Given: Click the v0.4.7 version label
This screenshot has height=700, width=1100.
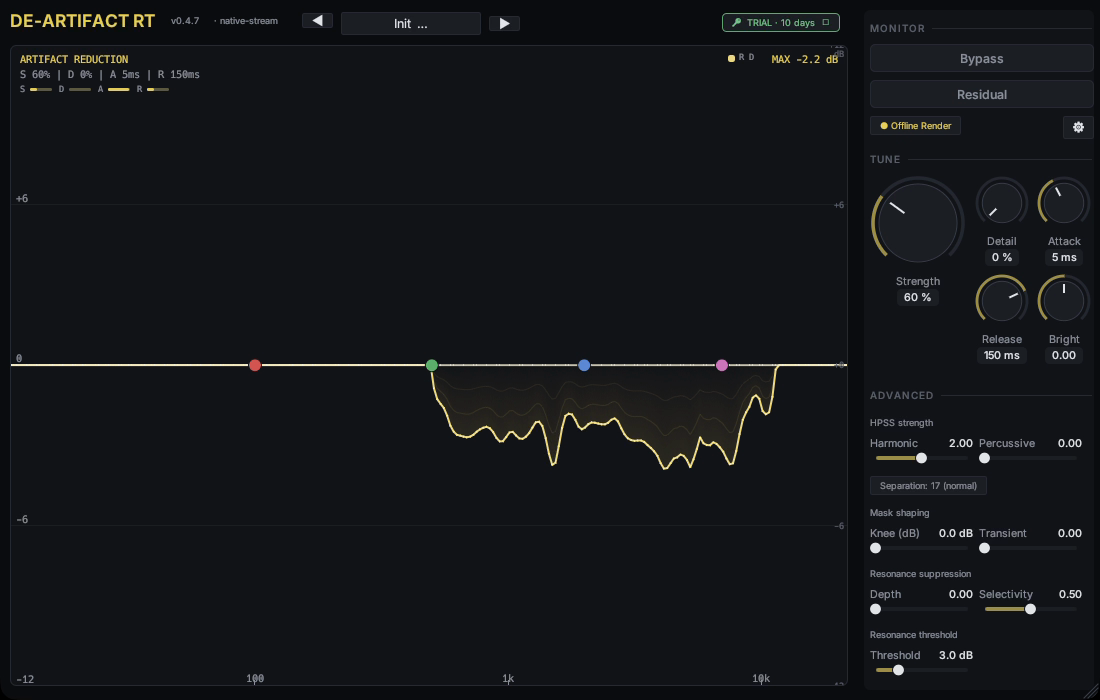Looking at the screenshot, I should pos(185,21).
